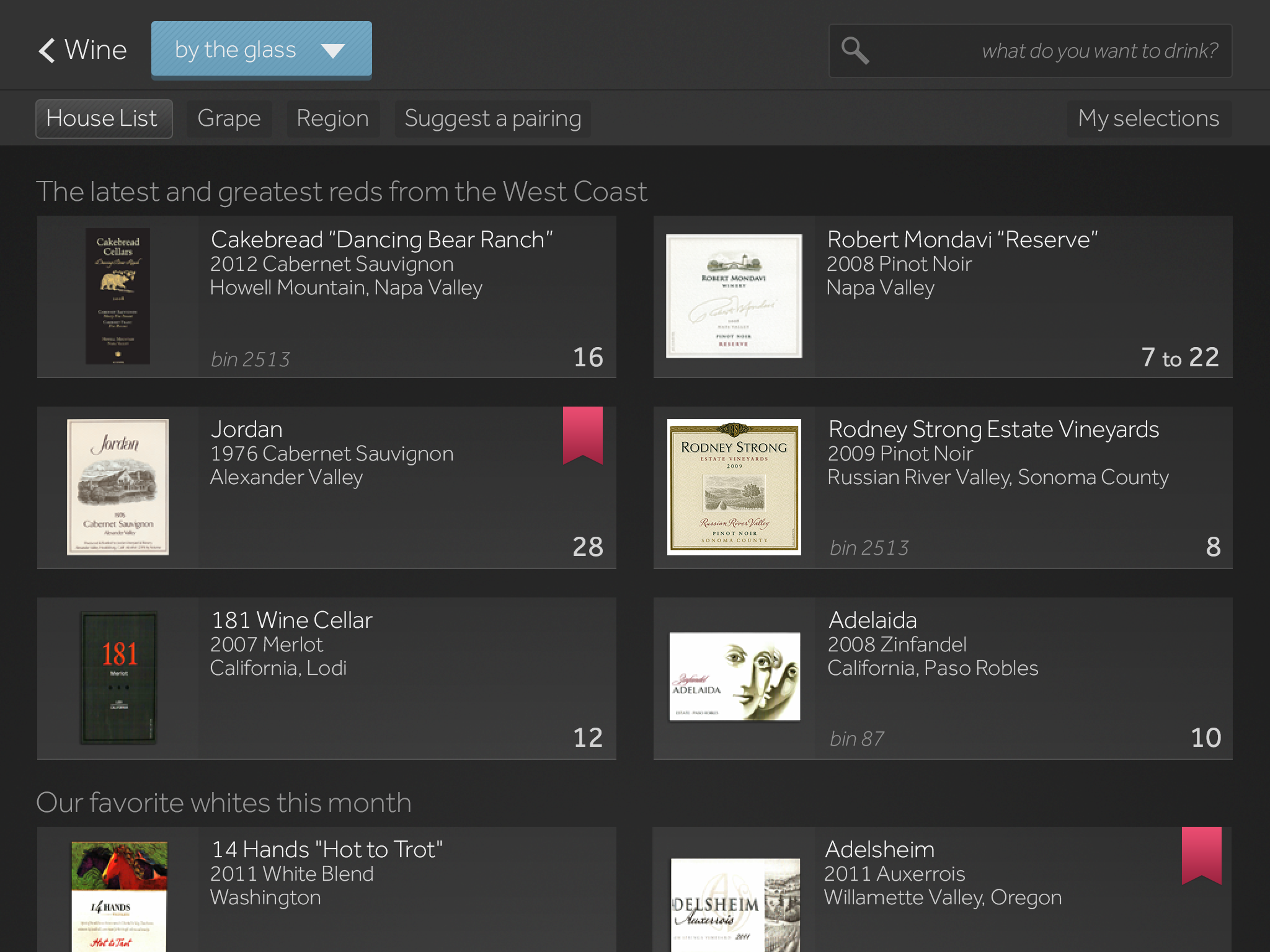
Task: Click the '7 to 22' price range
Action: (1180, 357)
